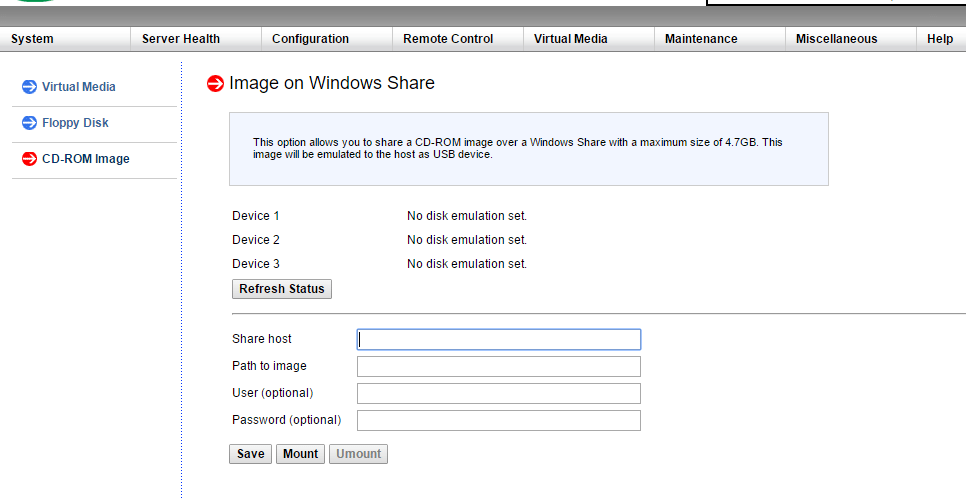
Task: Open the Virtual Media menu tab
Action: [570, 39]
